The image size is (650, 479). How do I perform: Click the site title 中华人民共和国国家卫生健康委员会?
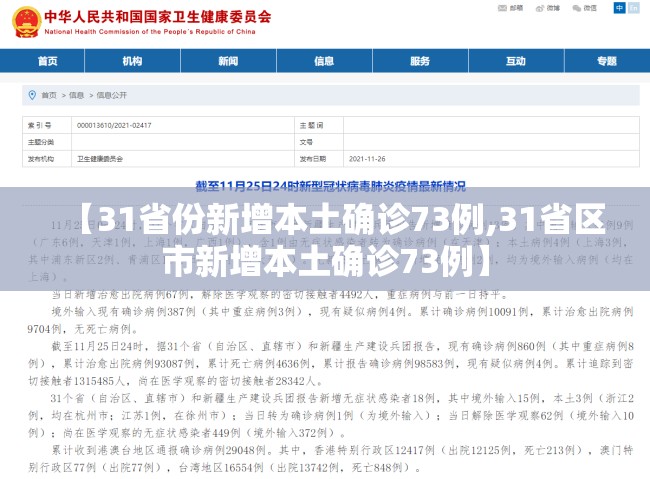158,17
